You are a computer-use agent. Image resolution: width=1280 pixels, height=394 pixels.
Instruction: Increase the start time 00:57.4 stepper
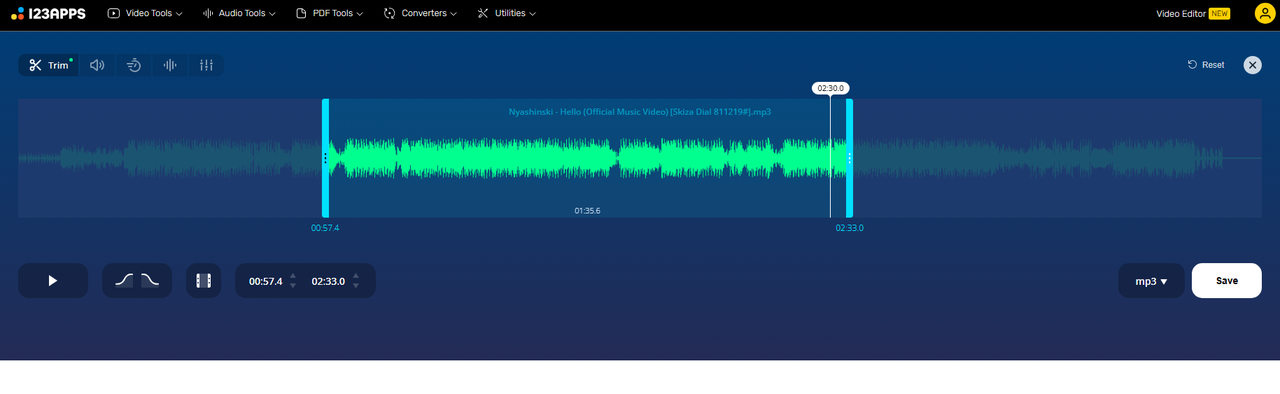pyautogui.click(x=293, y=276)
